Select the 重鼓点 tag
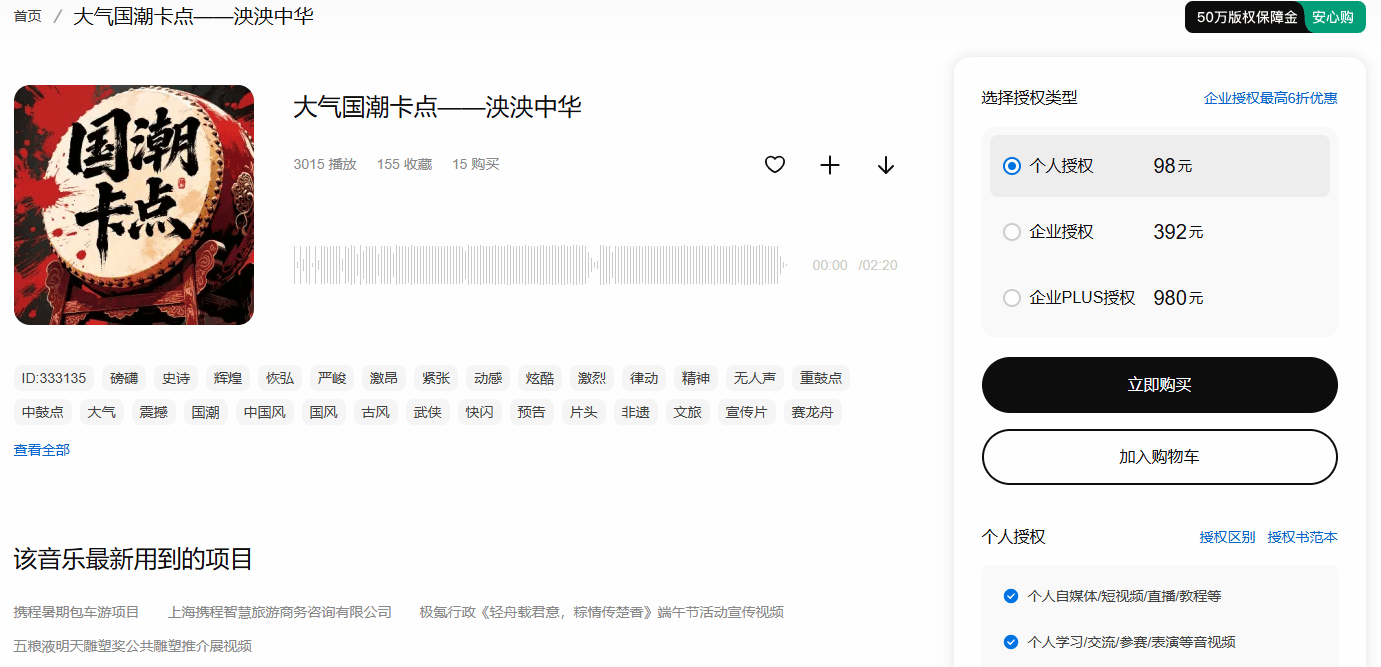Image resolution: width=1381 pixels, height=667 pixels. click(821, 378)
